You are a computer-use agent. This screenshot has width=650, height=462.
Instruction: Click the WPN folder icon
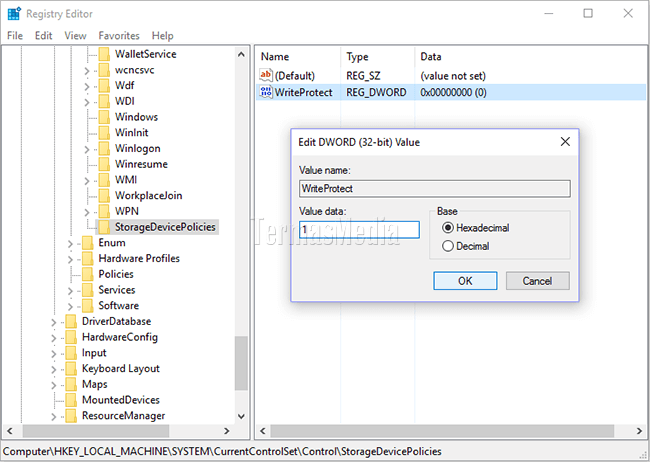(104, 212)
